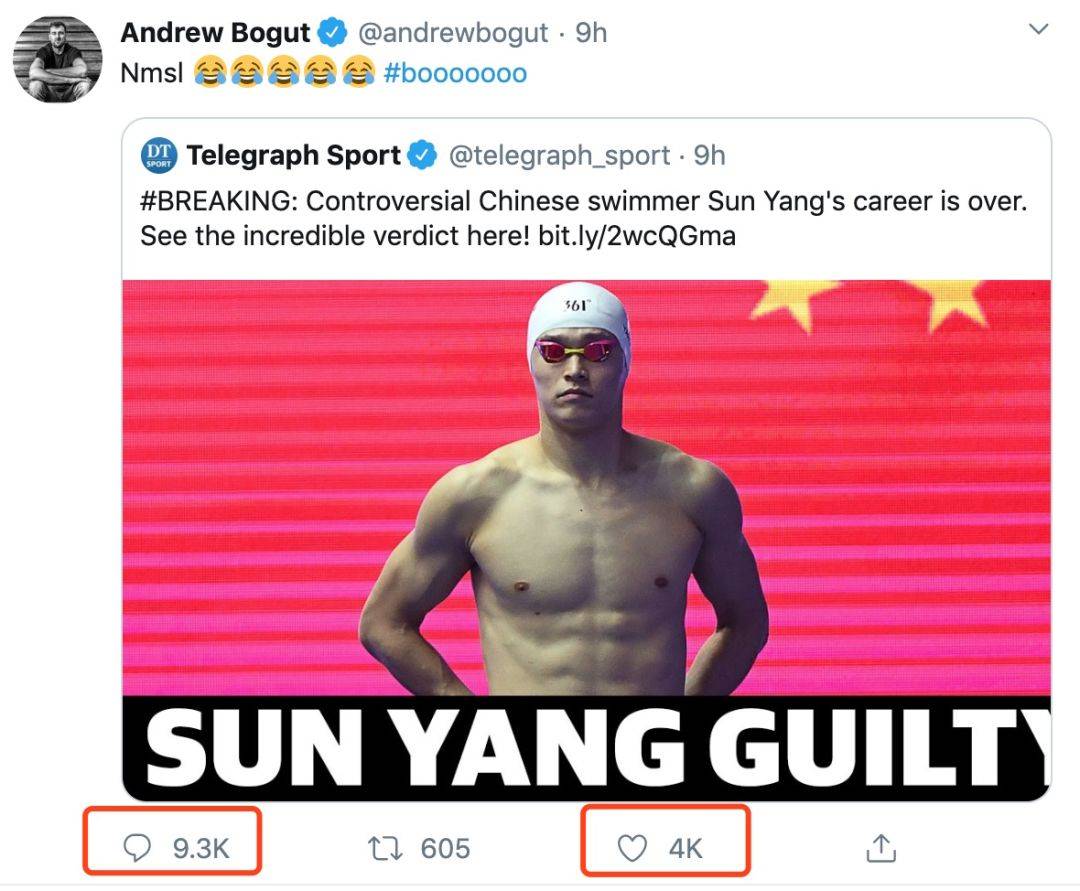Click the 9.3K replies count
Viewport: 1080px width, 891px height.
click(x=201, y=848)
